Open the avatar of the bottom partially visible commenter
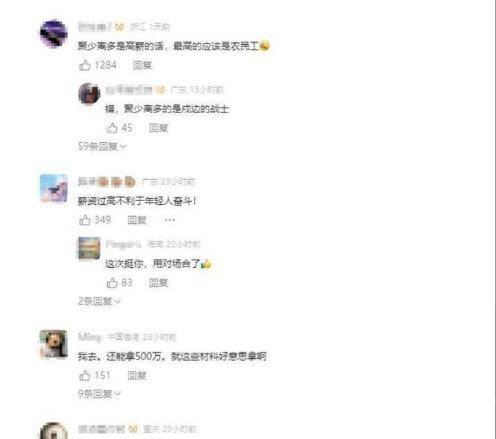Image resolution: width=496 pixels, height=439 pixels. point(54,431)
